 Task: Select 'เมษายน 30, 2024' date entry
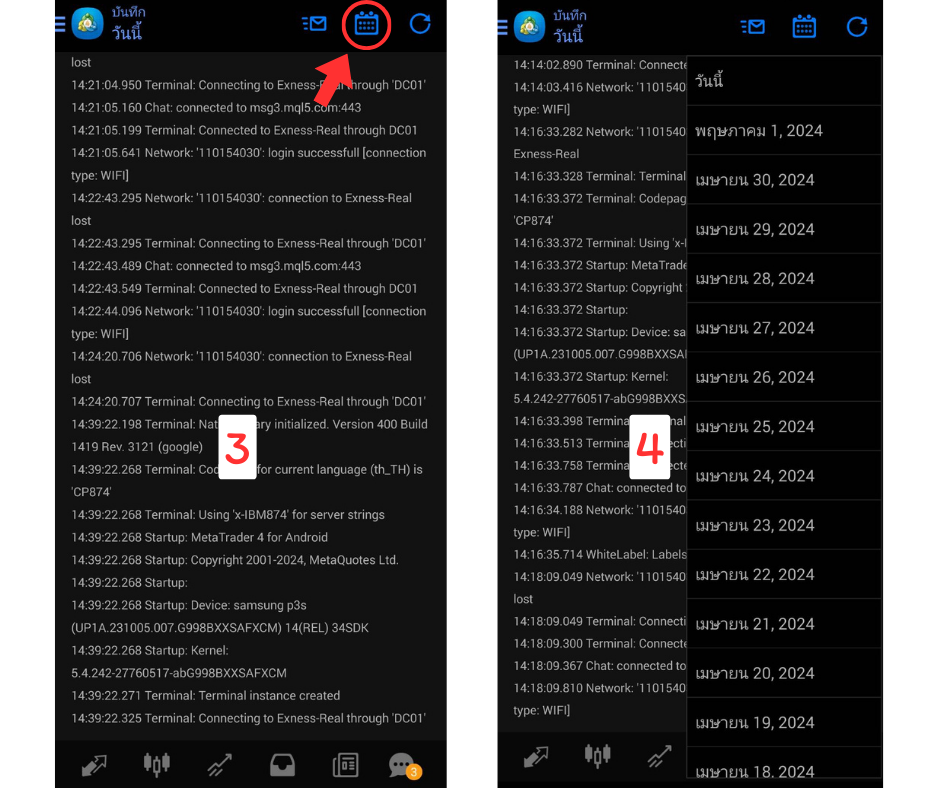click(x=784, y=180)
